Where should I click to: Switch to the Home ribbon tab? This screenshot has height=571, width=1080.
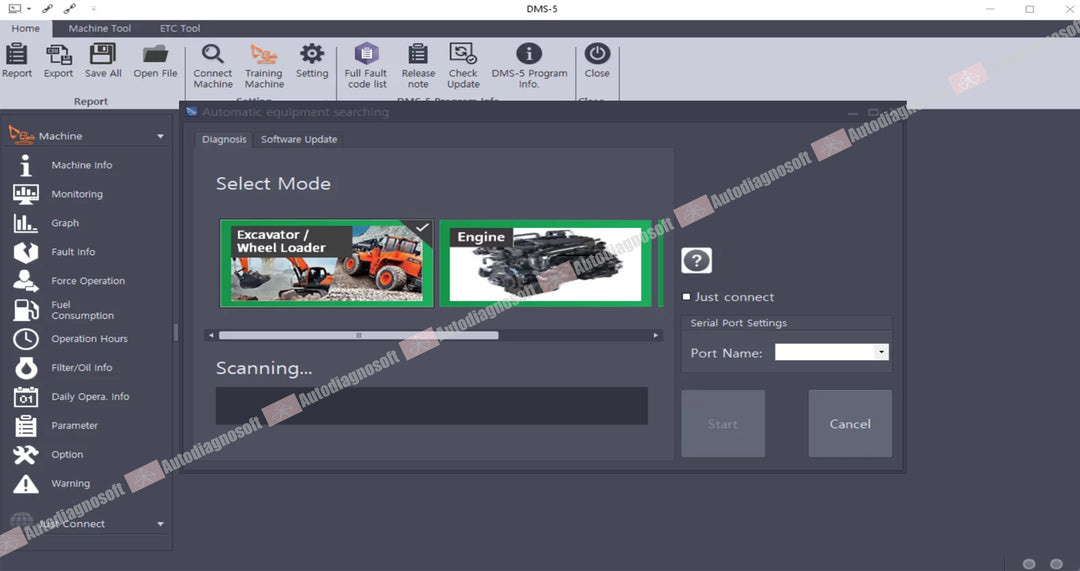click(25, 28)
